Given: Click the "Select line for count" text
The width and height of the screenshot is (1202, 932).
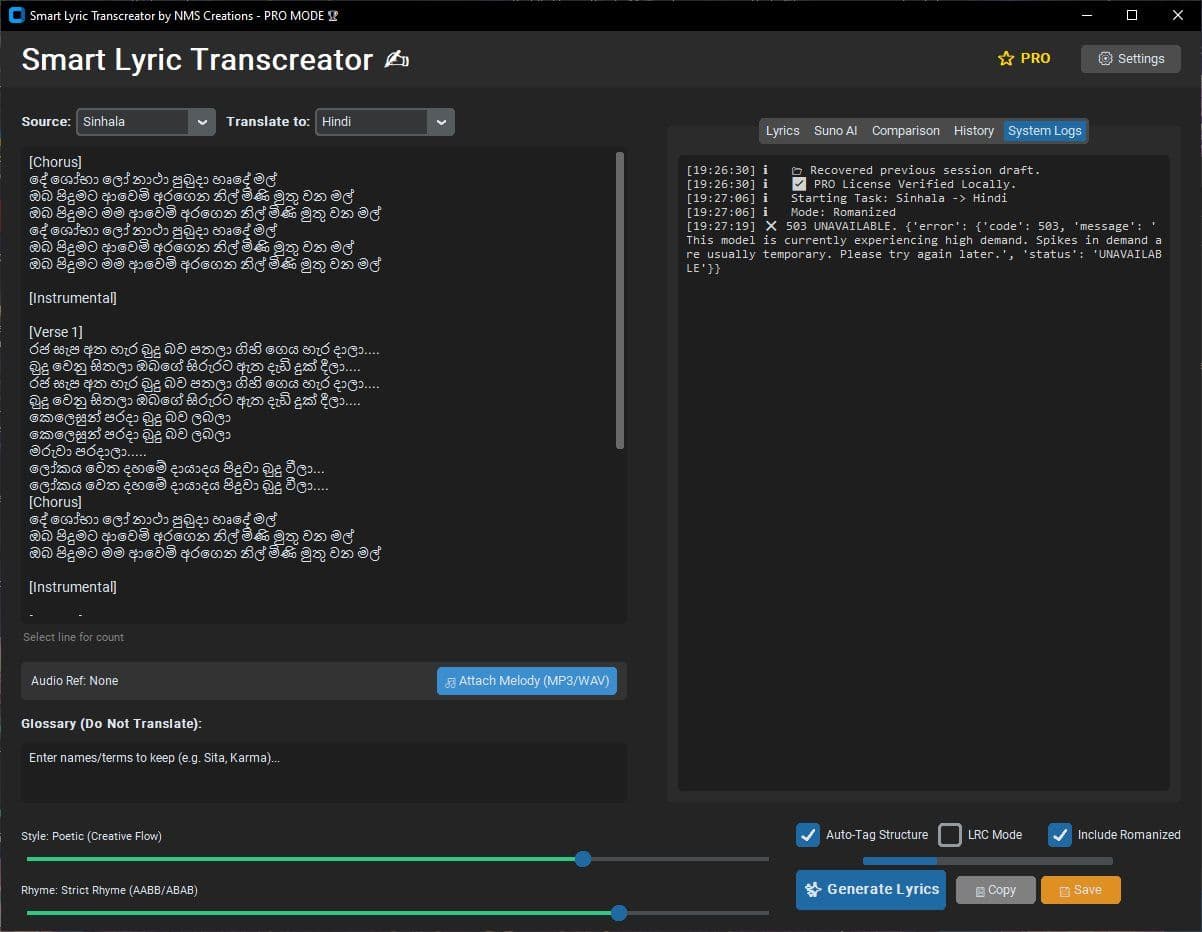Looking at the screenshot, I should click(74, 637).
